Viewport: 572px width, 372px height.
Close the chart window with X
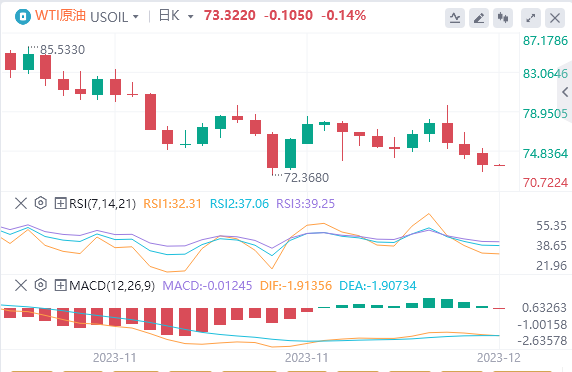555,18
